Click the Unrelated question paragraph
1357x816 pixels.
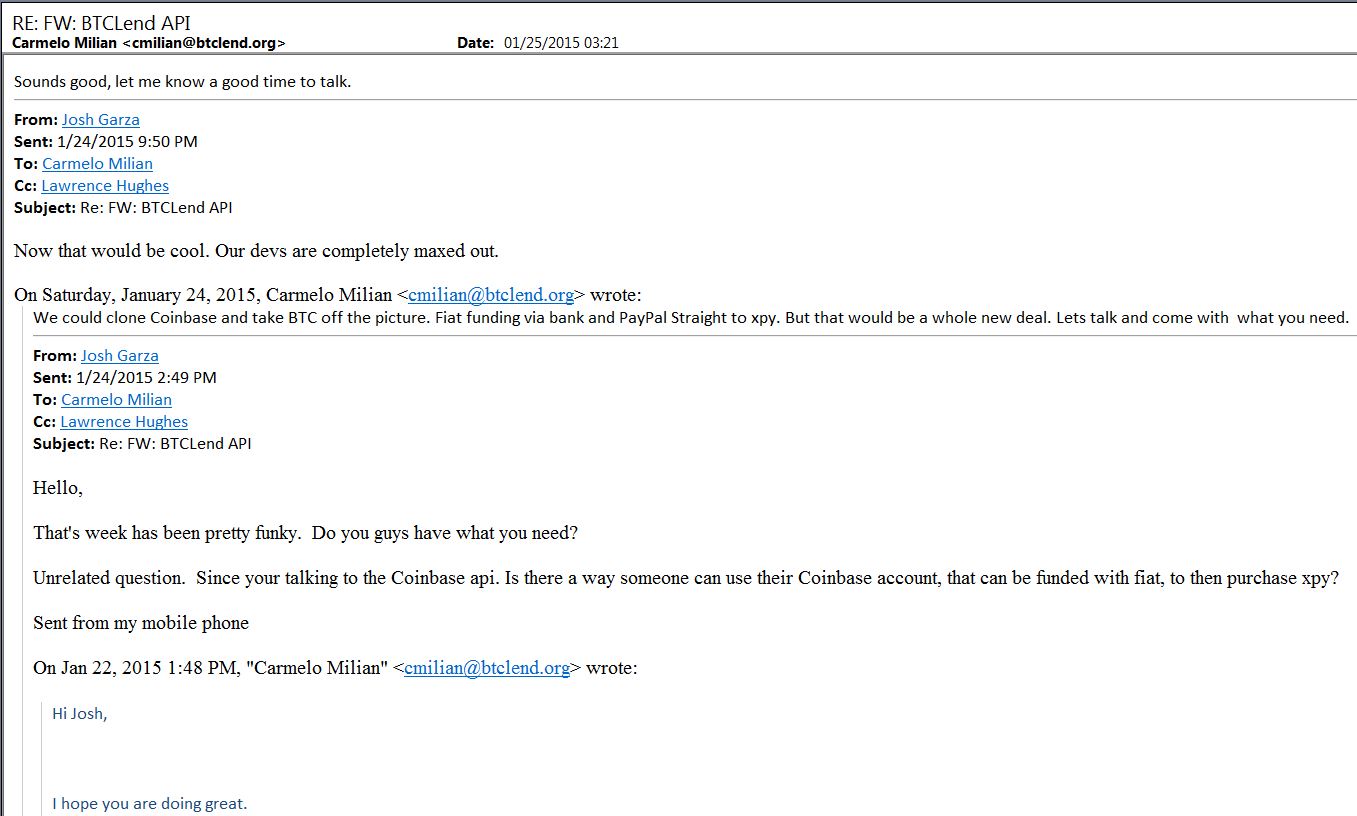click(686, 578)
